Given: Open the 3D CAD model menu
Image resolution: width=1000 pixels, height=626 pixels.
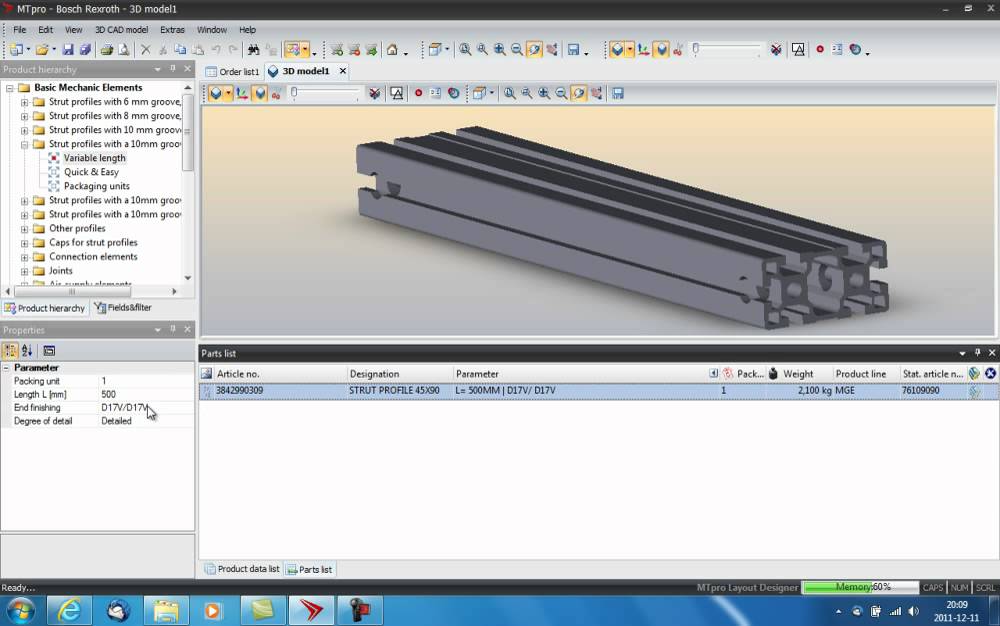Looking at the screenshot, I should (121, 29).
